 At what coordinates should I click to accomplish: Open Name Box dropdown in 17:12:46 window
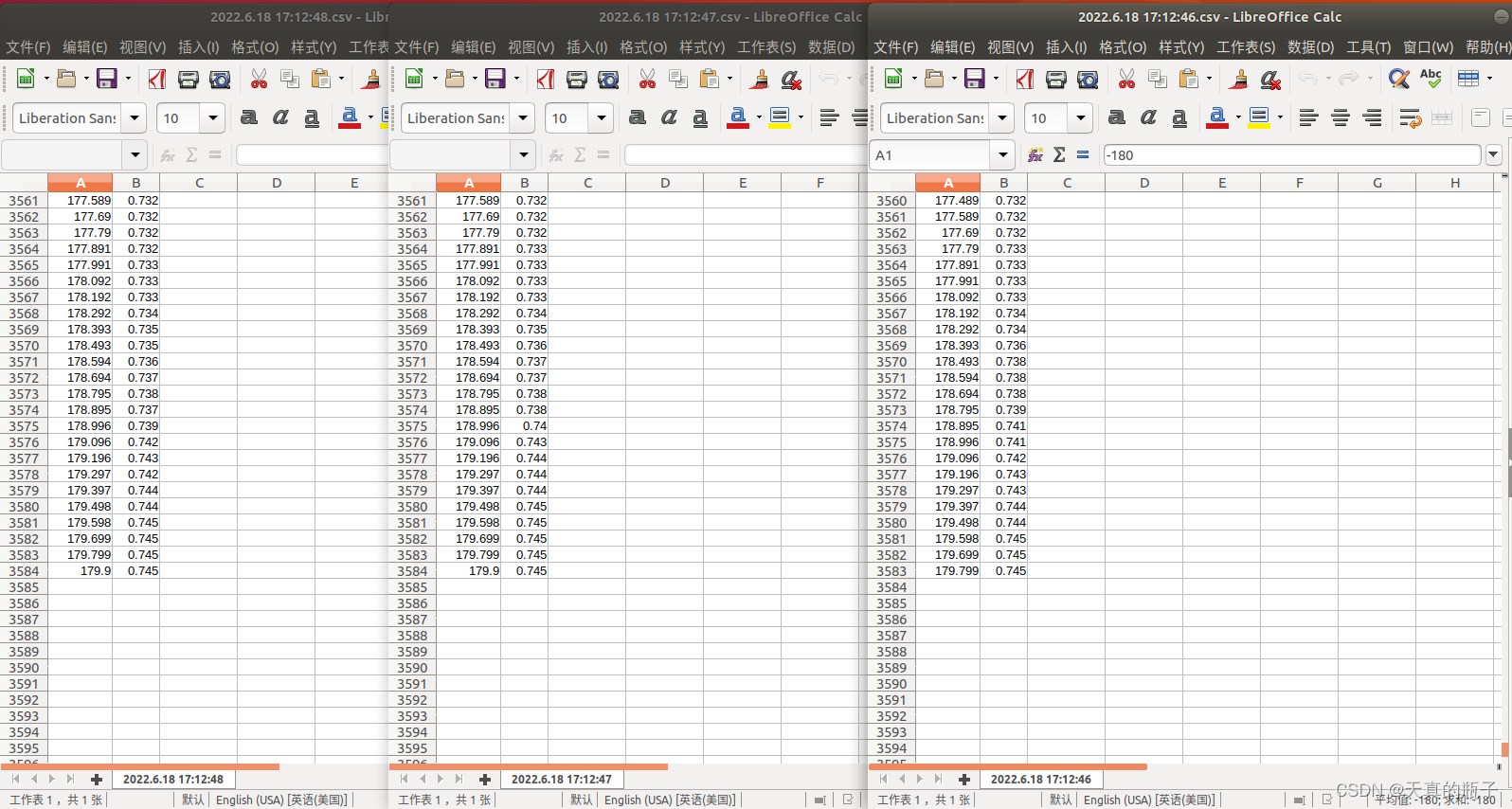(x=1002, y=154)
